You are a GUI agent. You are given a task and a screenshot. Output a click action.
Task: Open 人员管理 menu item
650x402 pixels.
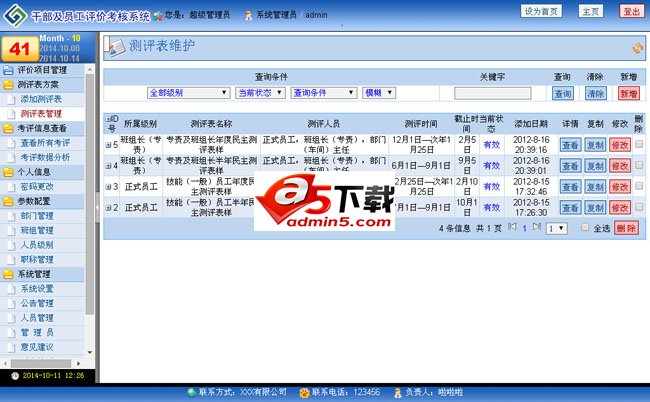[37, 318]
